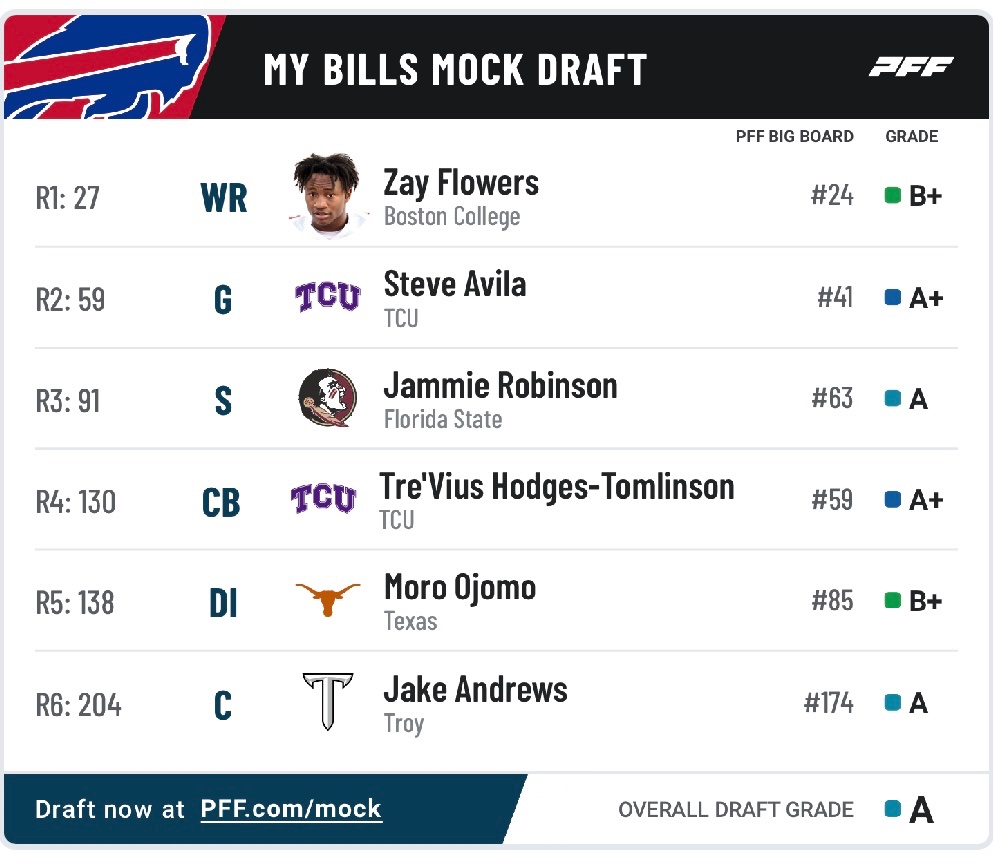Click the PFF logo in header
Screen dimensions: 993x865
(911, 66)
